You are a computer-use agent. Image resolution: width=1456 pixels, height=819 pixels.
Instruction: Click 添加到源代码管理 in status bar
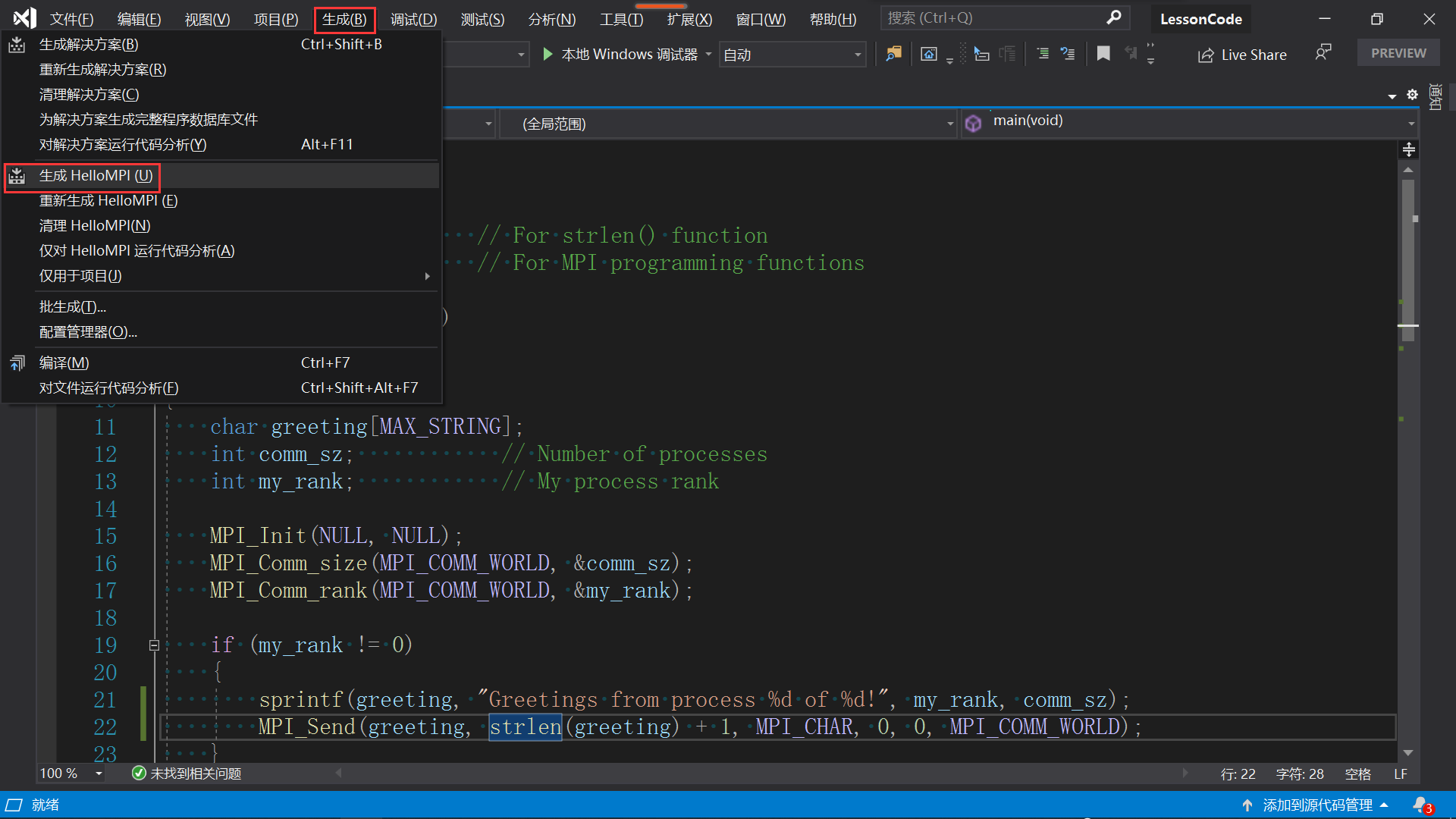pos(1316,805)
